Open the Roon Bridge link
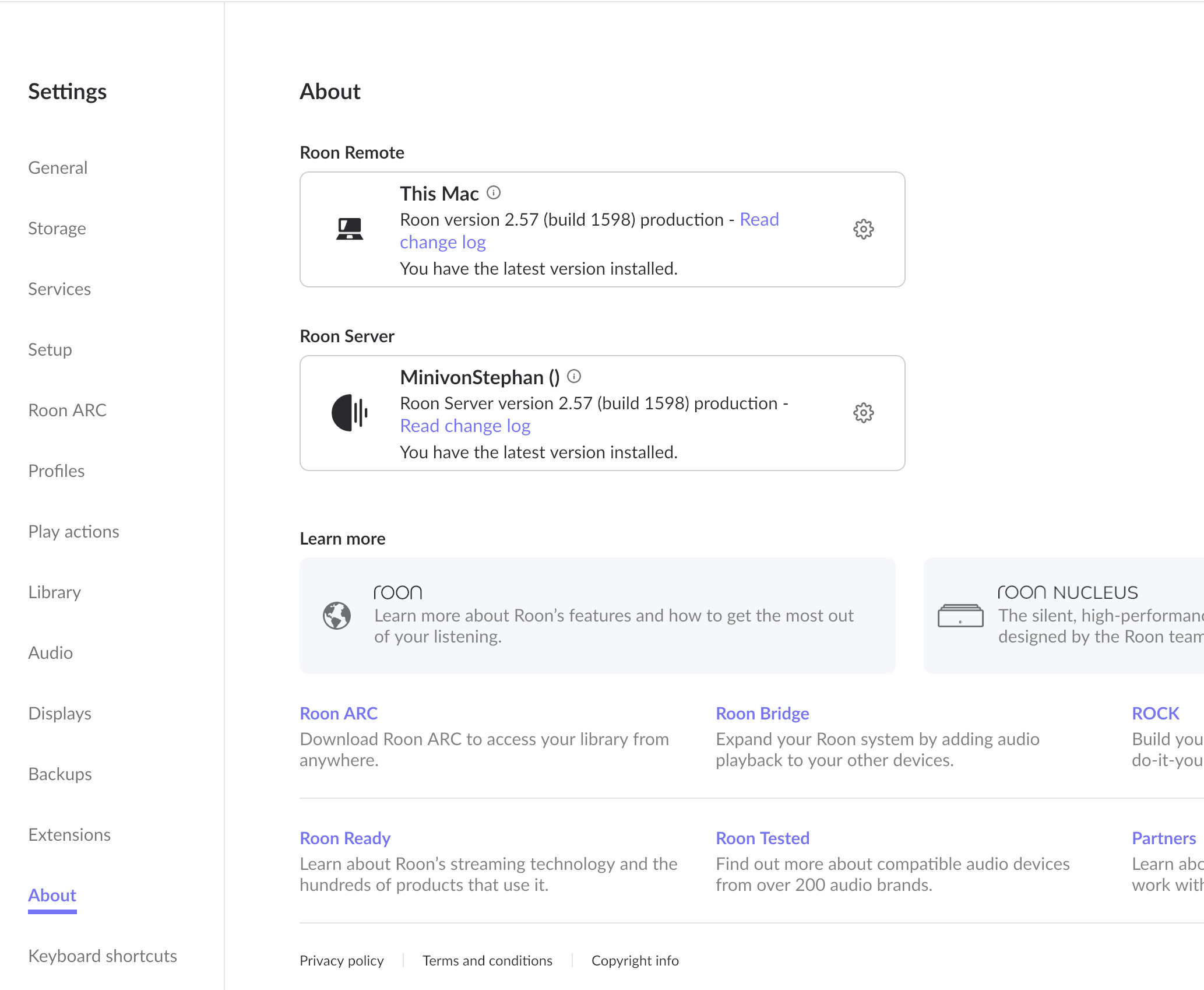The width and height of the screenshot is (1204, 990). (762, 714)
